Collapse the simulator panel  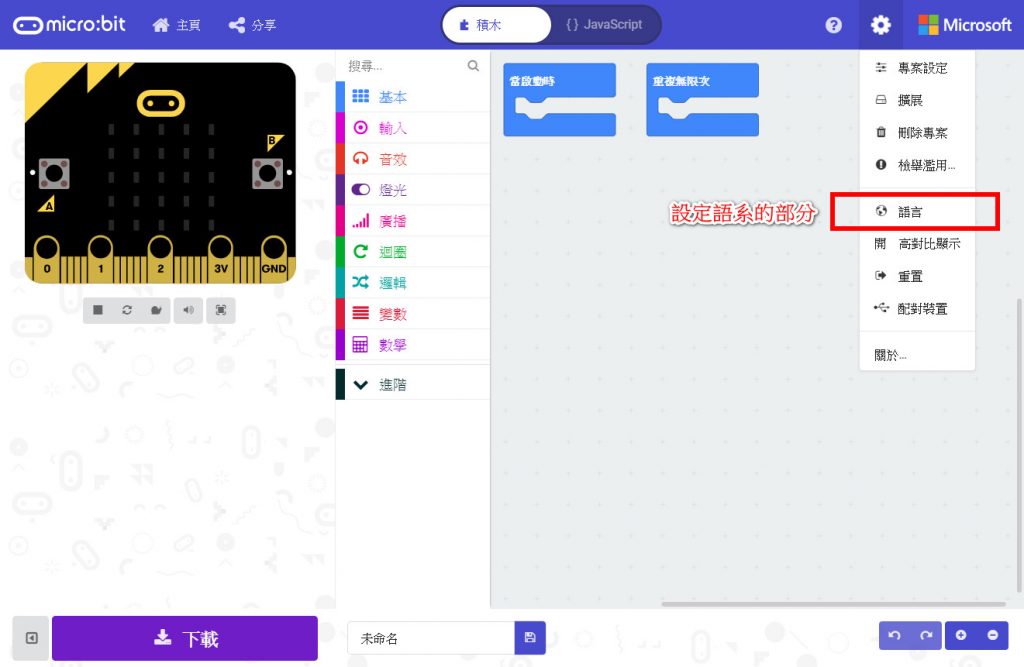pos(31,638)
